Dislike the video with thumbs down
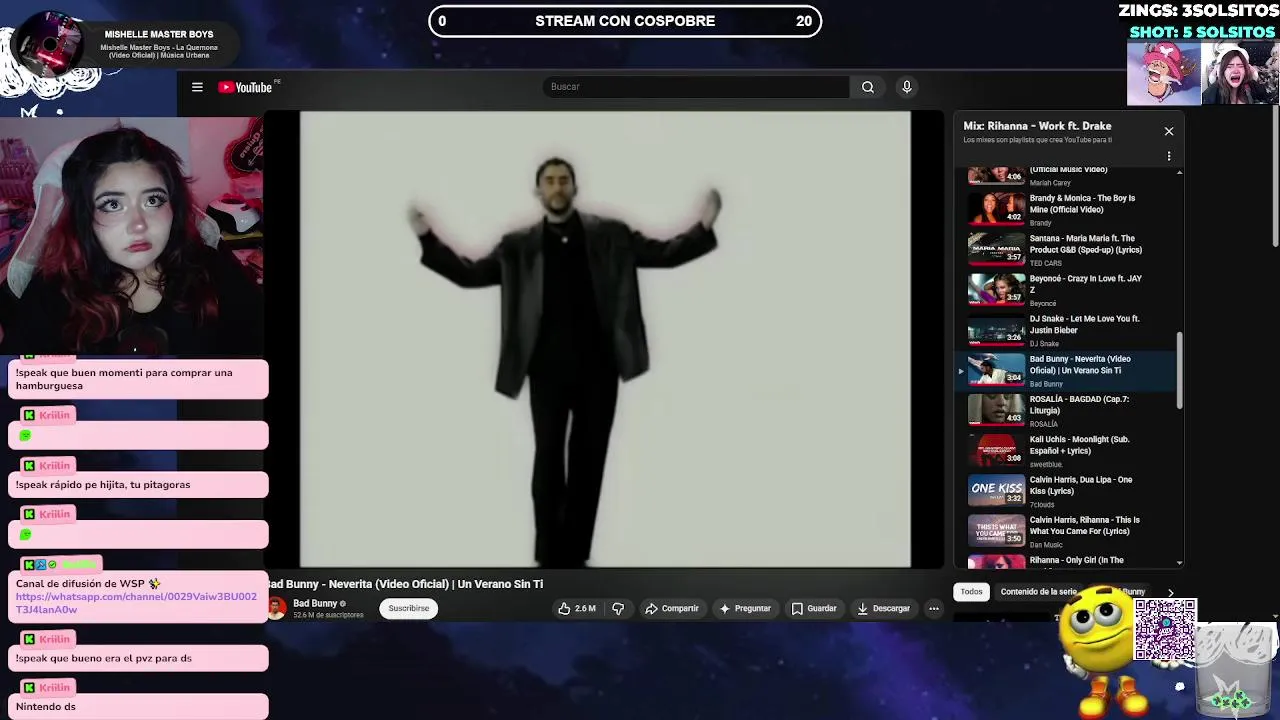The image size is (1280, 720). click(618, 608)
